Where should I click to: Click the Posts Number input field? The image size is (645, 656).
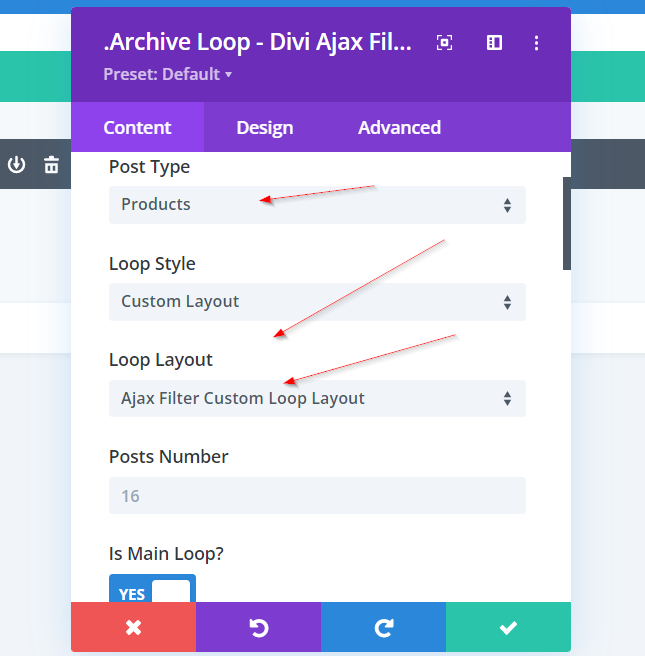(317, 496)
